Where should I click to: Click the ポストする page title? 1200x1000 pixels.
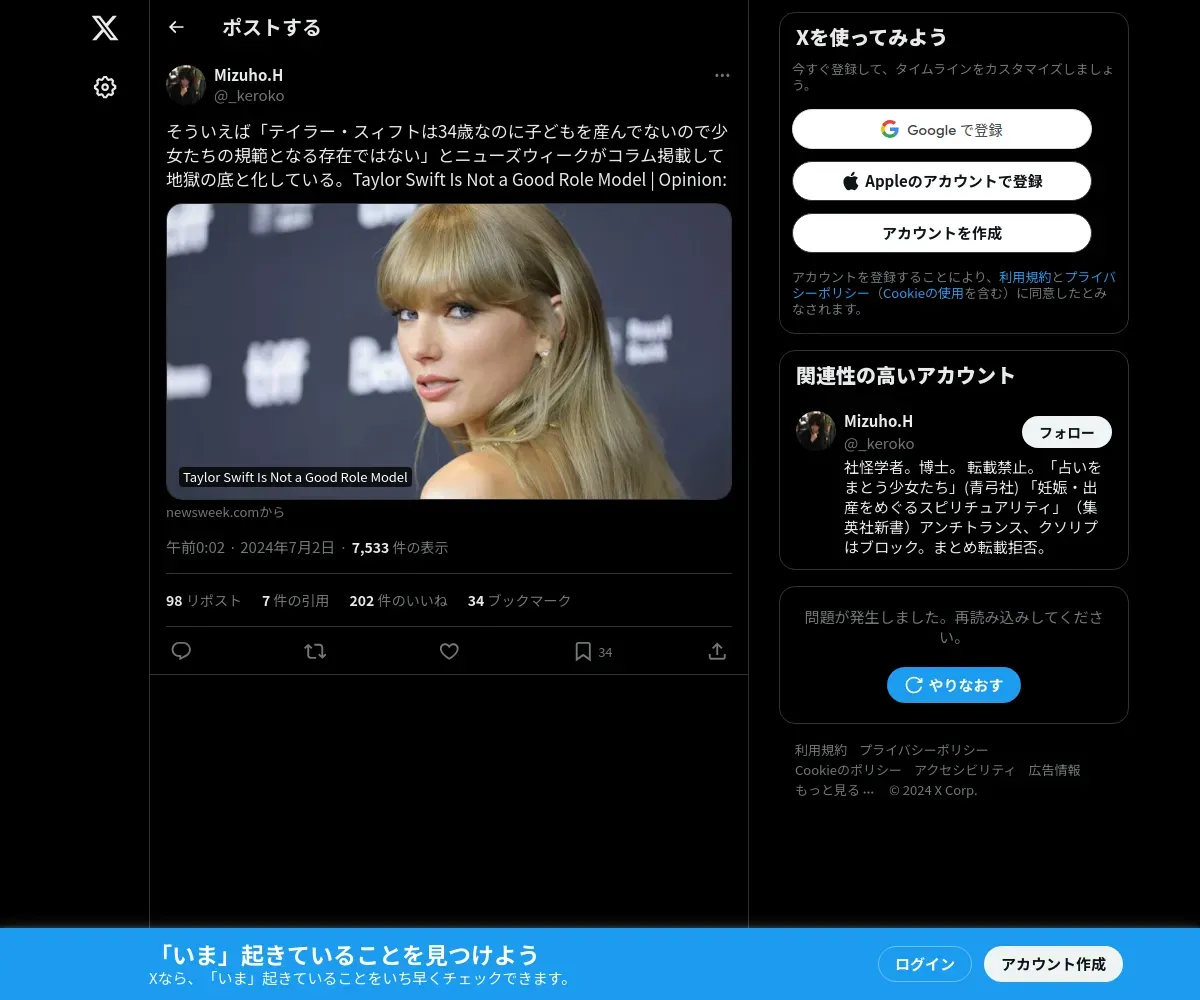pos(272,27)
